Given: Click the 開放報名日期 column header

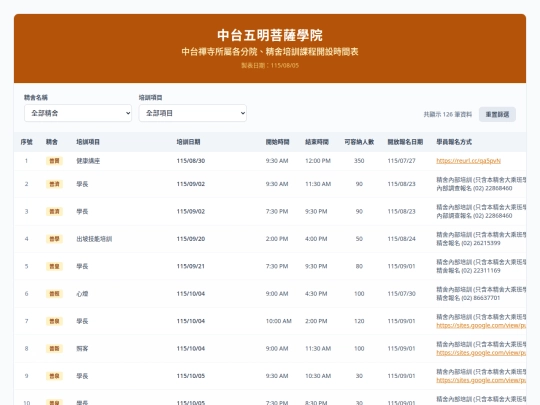Looking at the screenshot, I should tap(405, 142).
